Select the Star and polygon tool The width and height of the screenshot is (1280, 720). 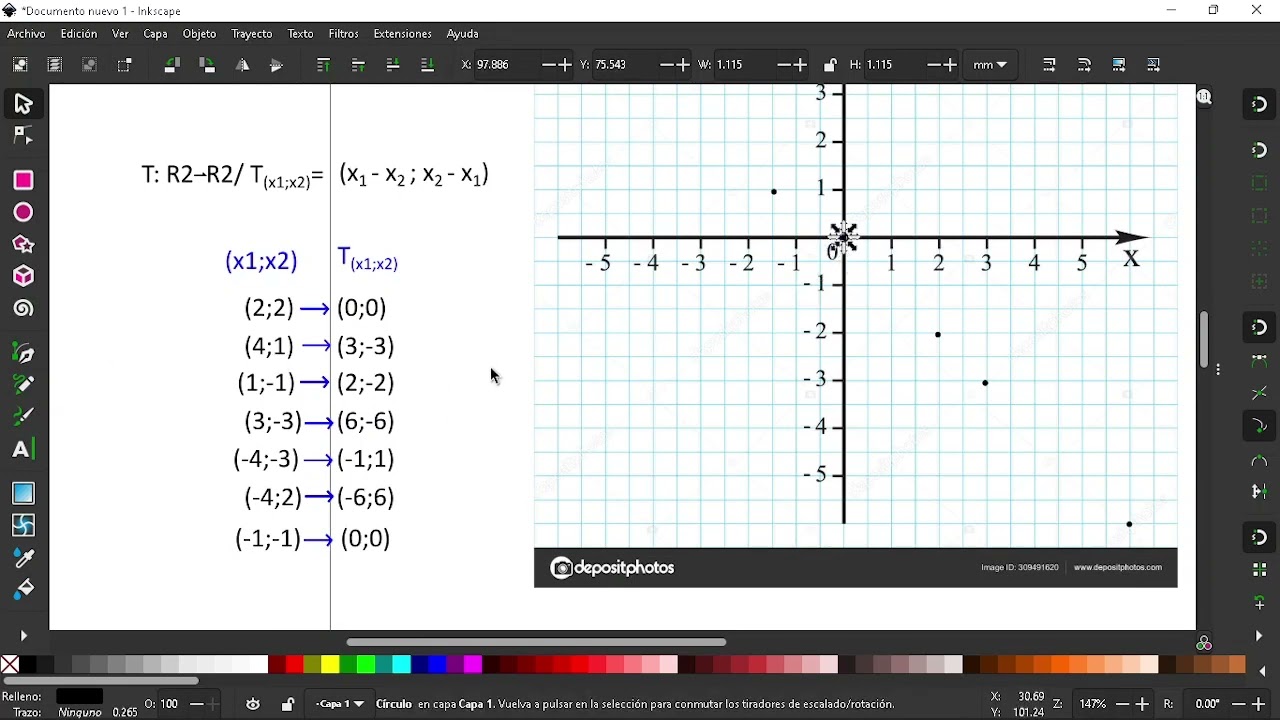(23, 244)
